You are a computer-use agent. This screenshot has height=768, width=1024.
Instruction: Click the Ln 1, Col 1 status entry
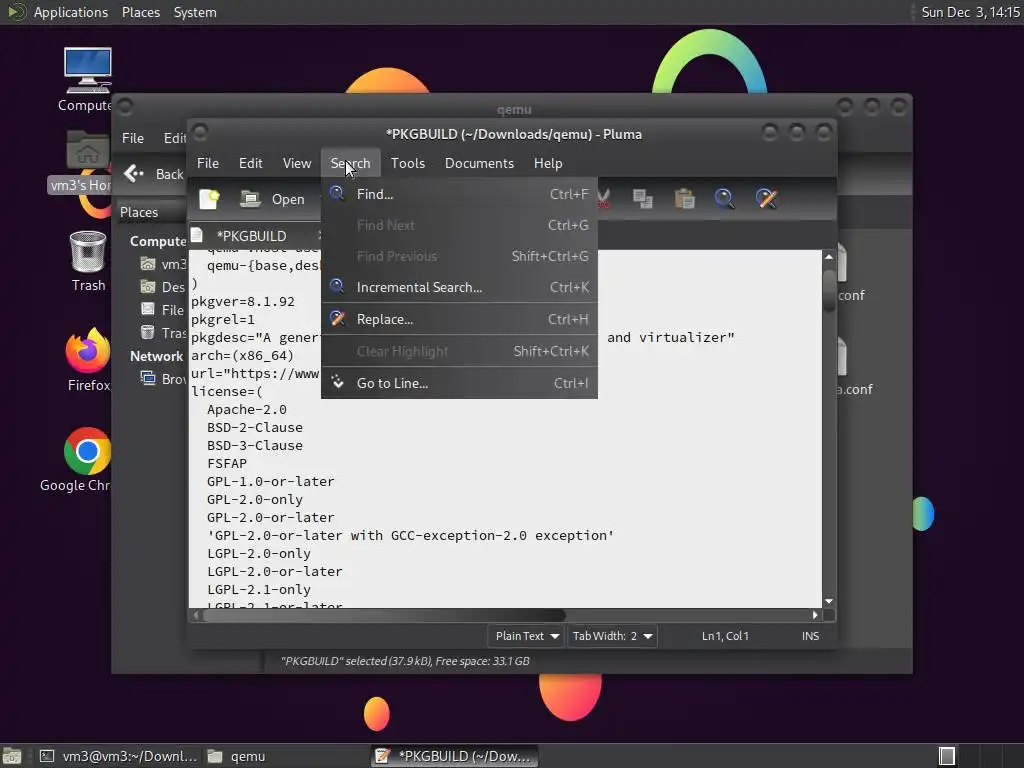point(725,636)
